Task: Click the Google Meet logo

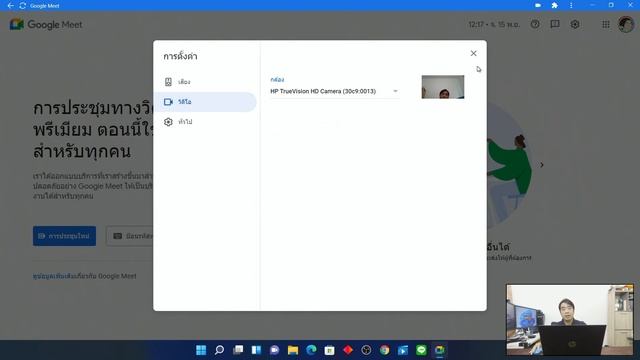Action: (x=46, y=24)
